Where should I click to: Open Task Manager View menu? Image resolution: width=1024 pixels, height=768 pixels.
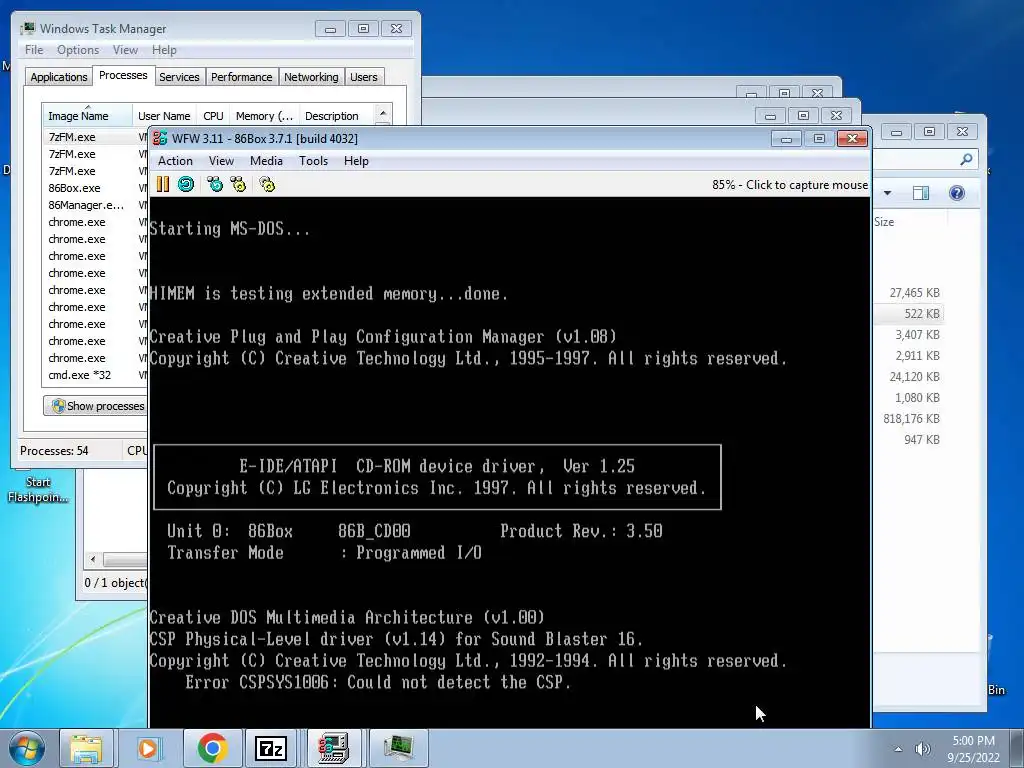(x=125, y=50)
